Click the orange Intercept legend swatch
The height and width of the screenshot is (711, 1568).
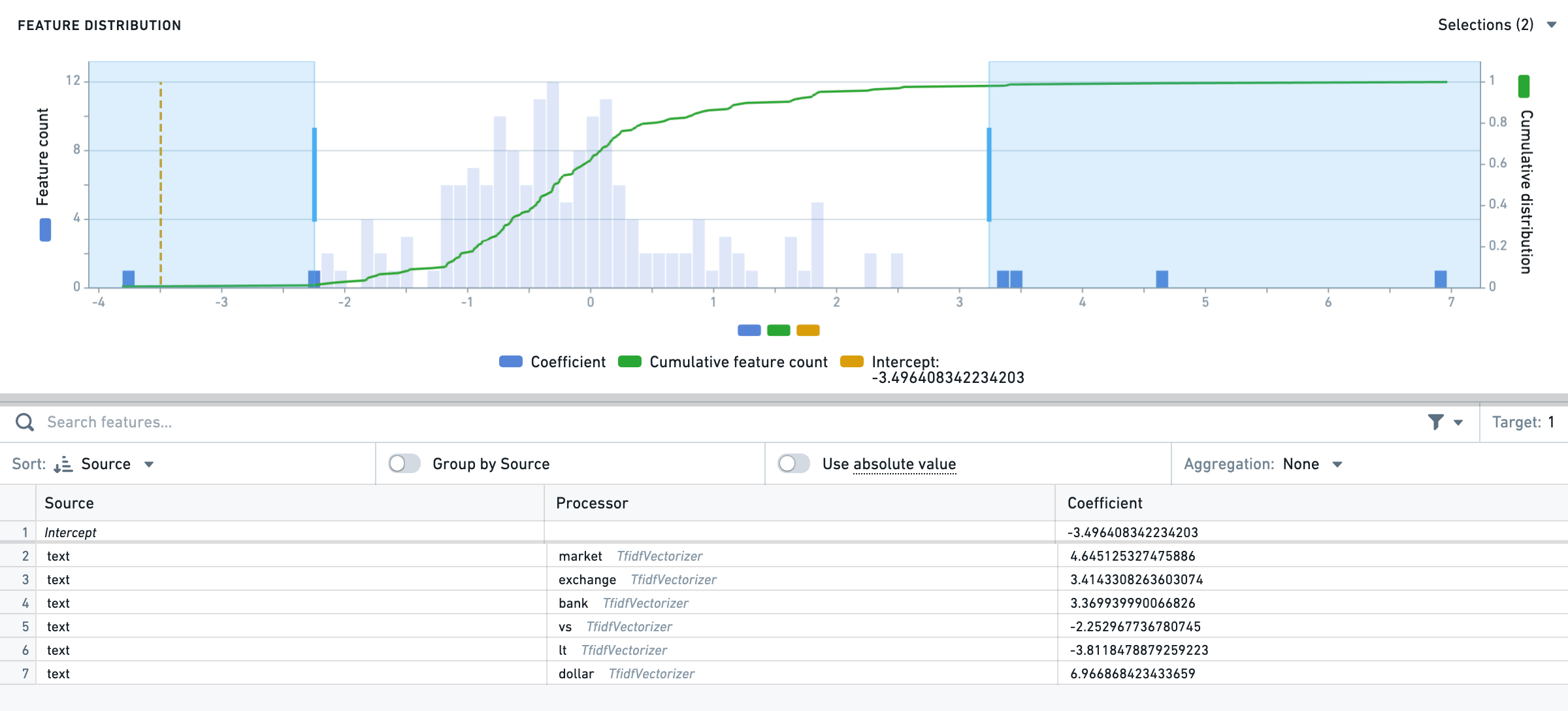(x=852, y=361)
